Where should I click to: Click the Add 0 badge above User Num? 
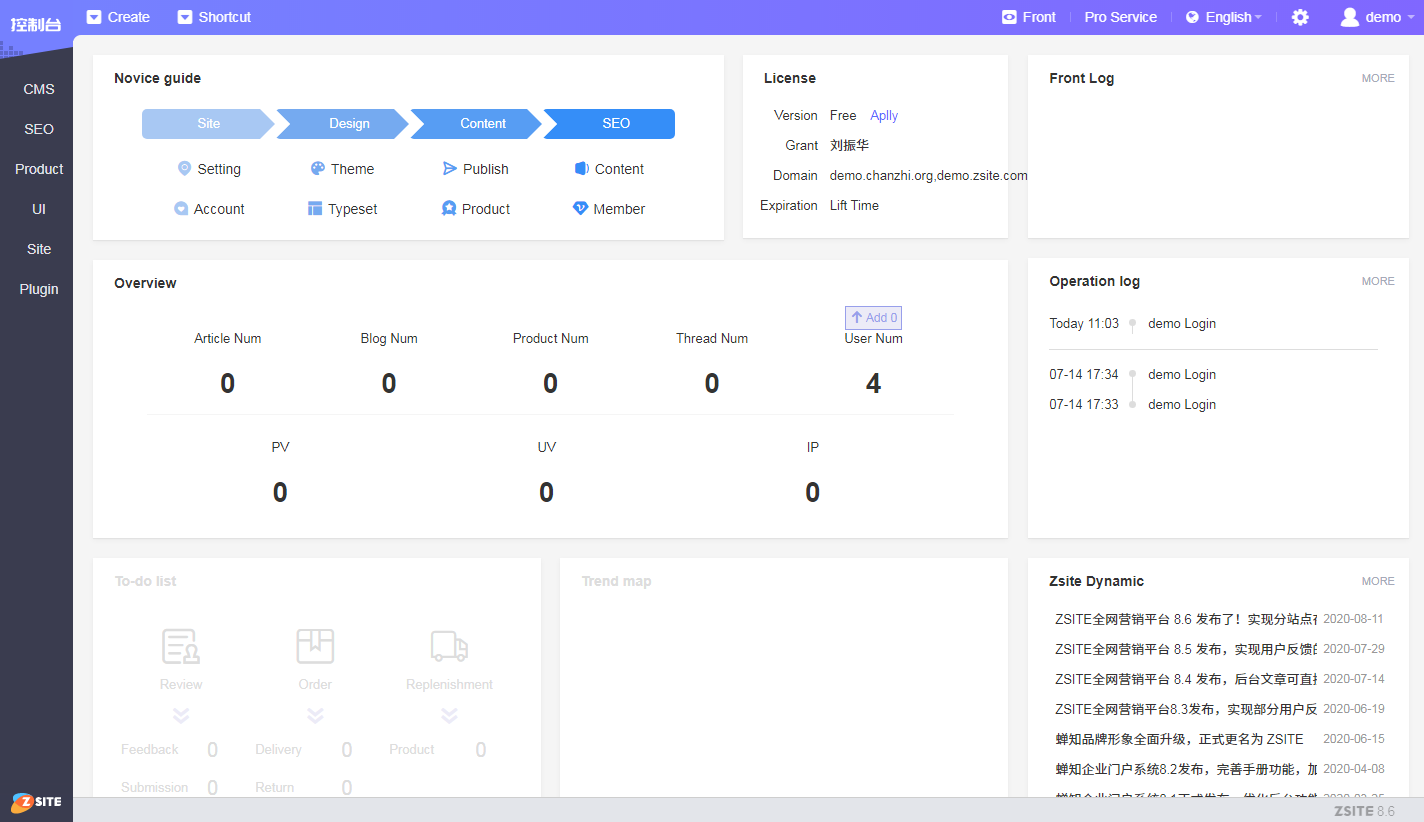[873, 318]
